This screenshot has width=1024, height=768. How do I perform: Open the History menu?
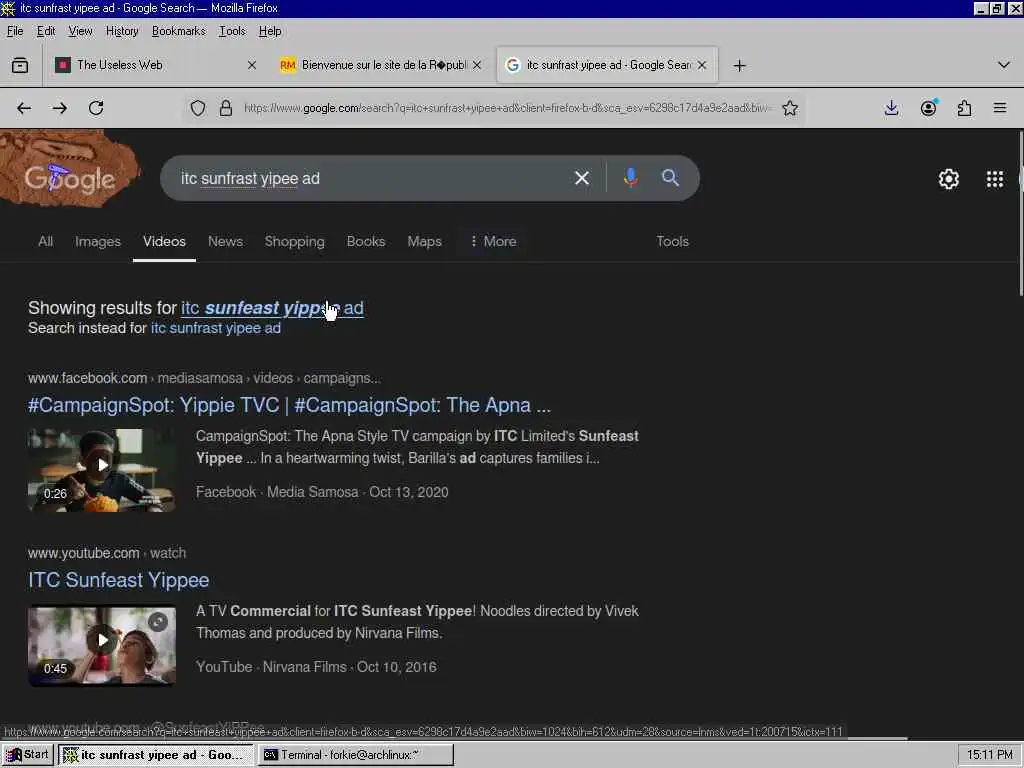122,31
